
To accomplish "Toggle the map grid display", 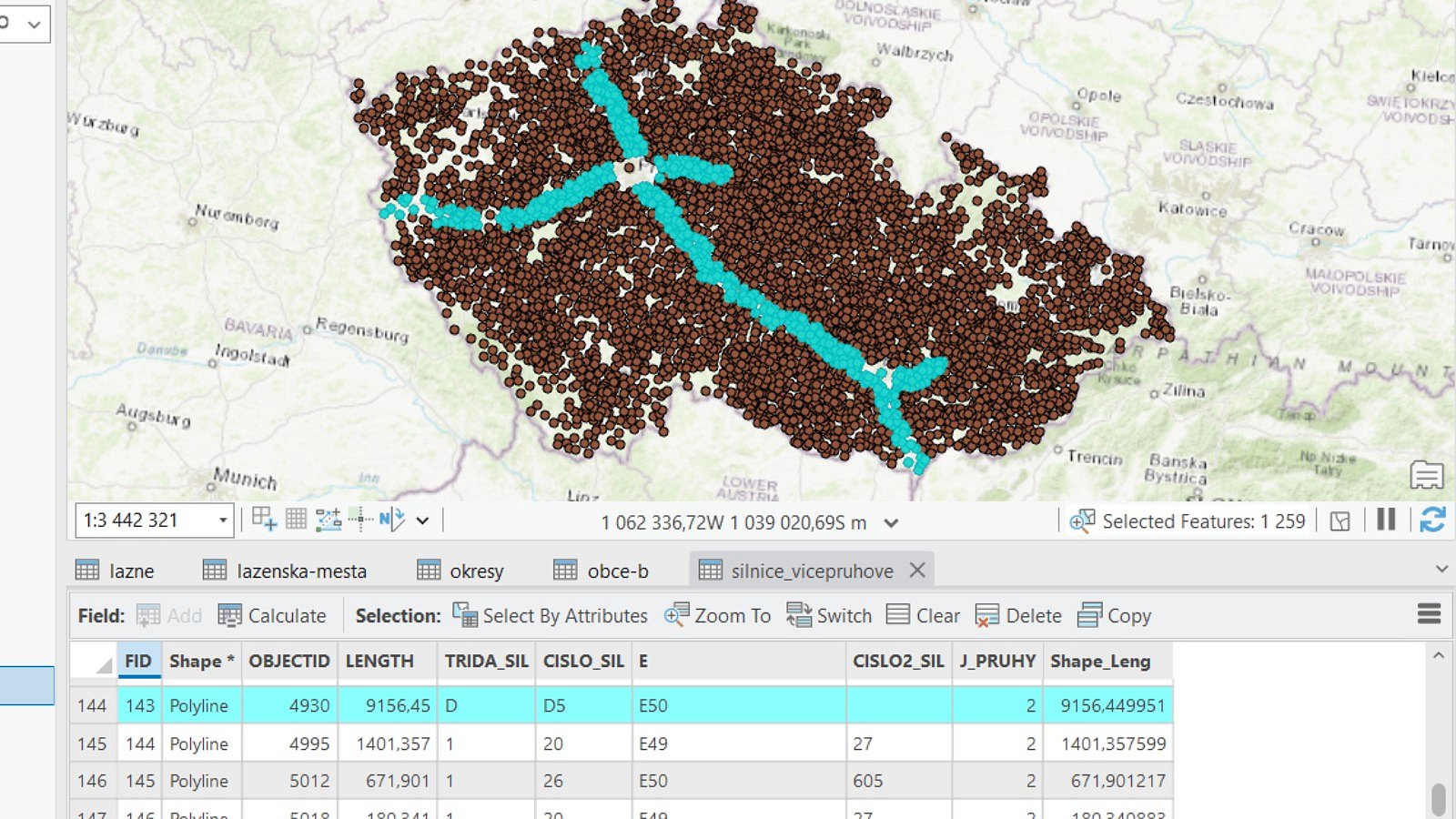I will point(296,520).
